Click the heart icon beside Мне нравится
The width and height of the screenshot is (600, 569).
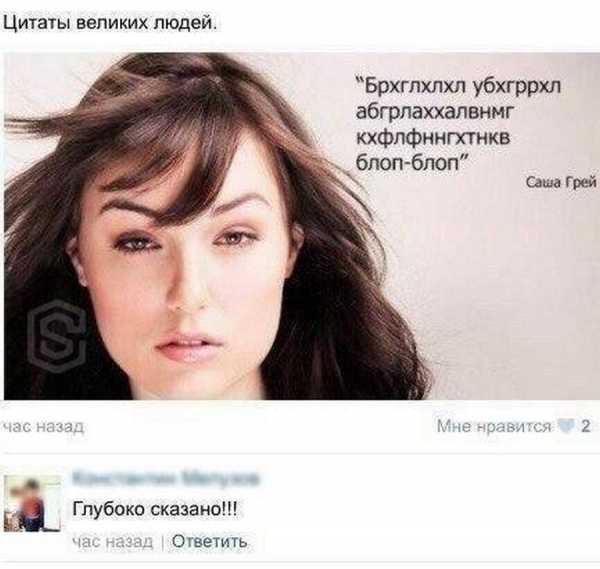click(x=567, y=426)
